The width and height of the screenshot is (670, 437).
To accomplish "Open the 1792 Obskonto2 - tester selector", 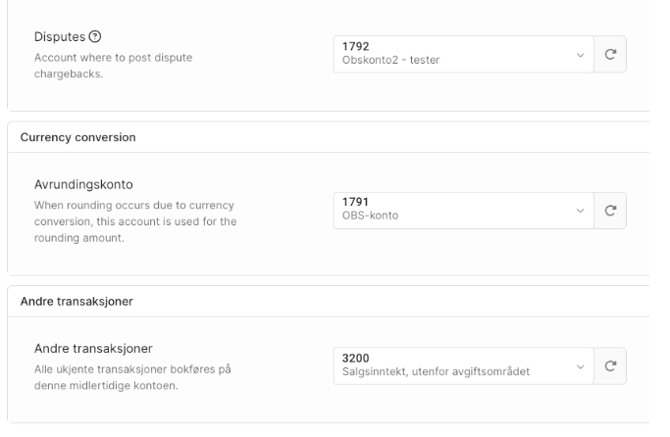I will tap(455, 53).
